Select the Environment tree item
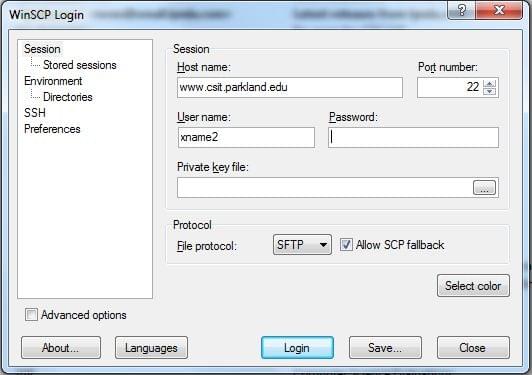532x375 pixels. (x=53, y=81)
